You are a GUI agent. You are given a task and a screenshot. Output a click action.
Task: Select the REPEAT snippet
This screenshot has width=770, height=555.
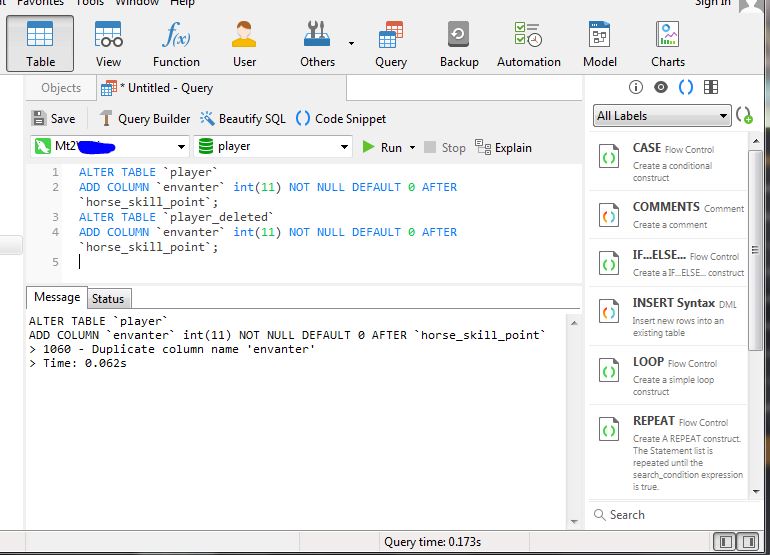pos(668,452)
